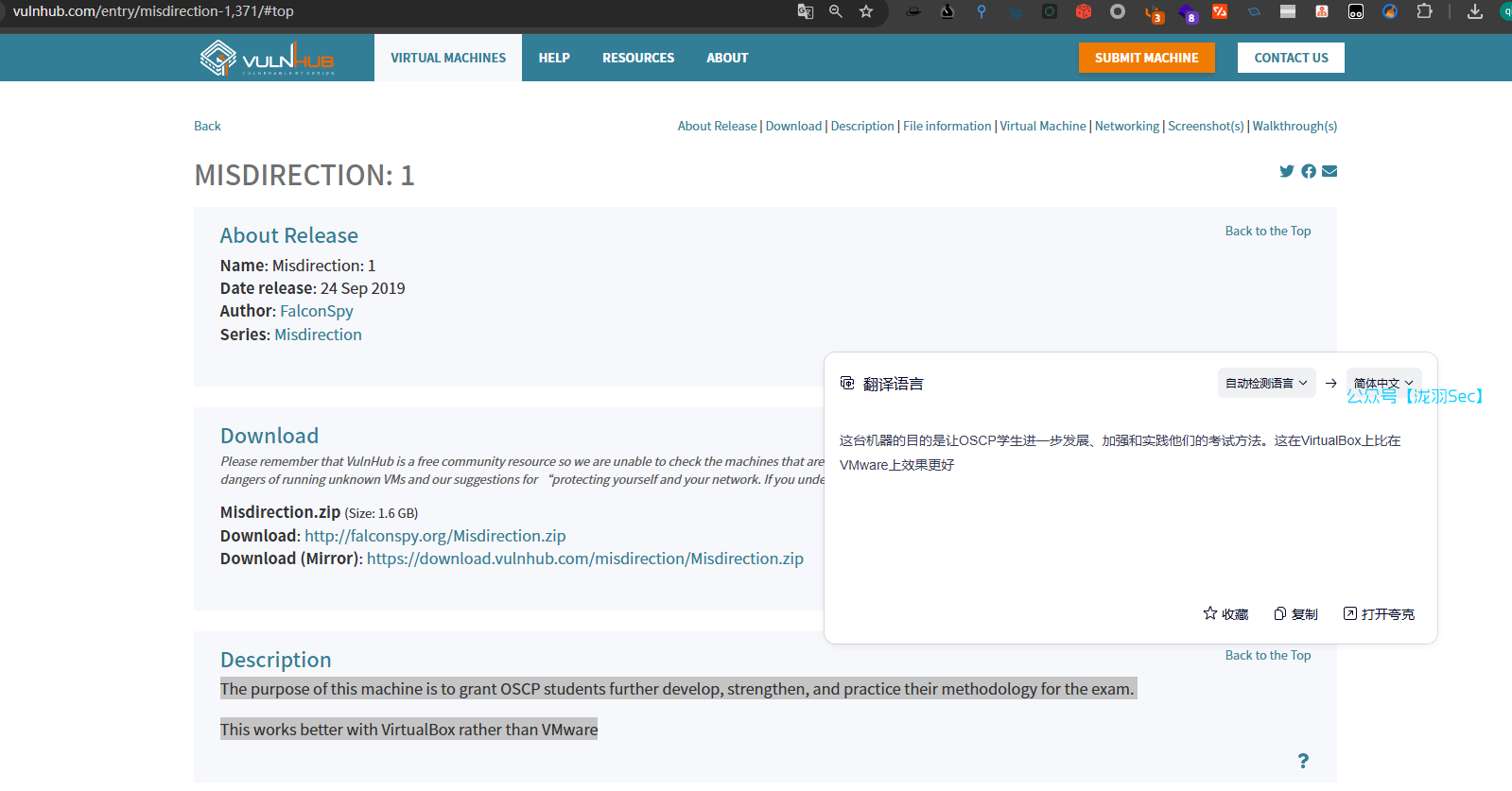Image resolution: width=1512 pixels, height=791 pixels.
Task: Click the Contact Us button
Action: pos(1291,58)
